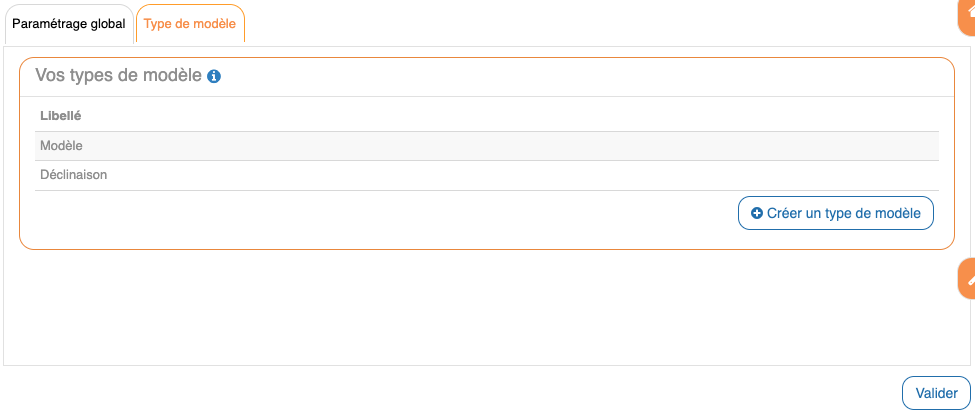Screen dimensions: 975x418
Task: Confirm with the Valider button
Action: coord(936,393)
